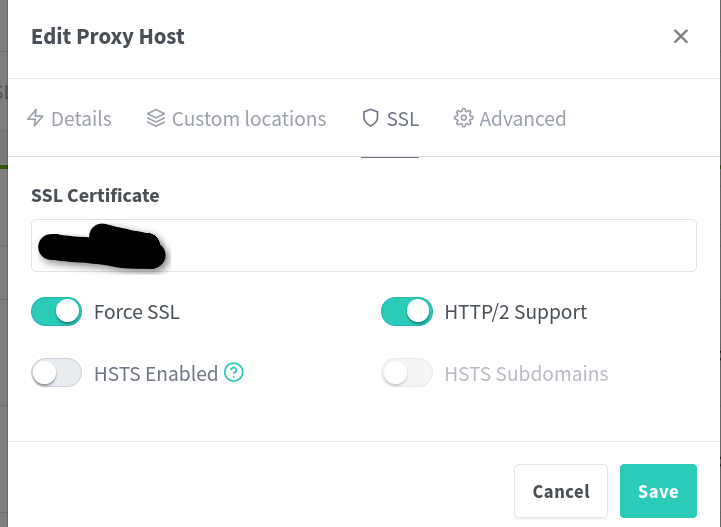Enable the HSTS Enabled toggle

coord(56,374)
